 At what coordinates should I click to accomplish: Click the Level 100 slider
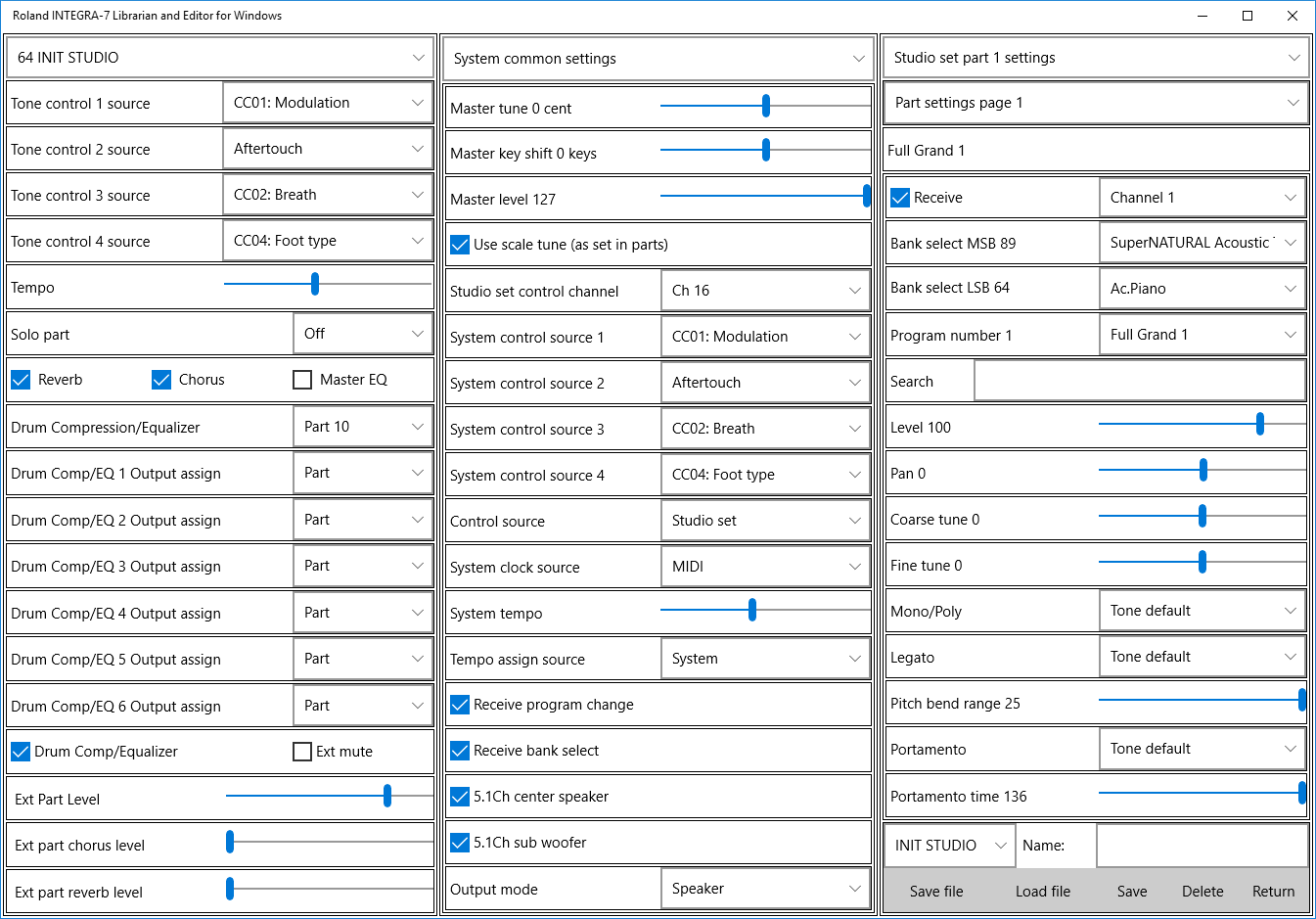click(x=1203, y=424)
